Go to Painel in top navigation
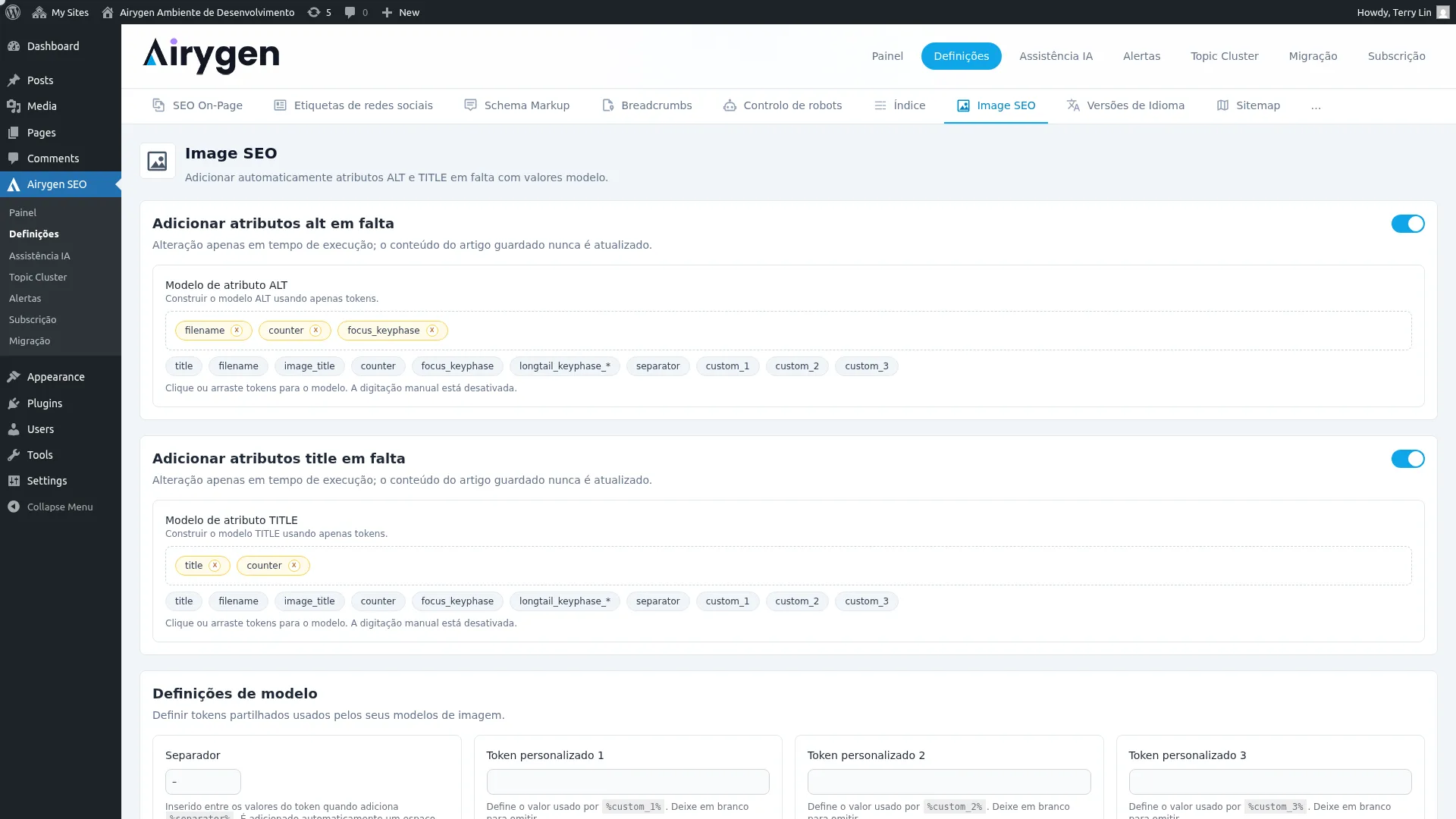 pyautogui.click(x=887, y=56)
